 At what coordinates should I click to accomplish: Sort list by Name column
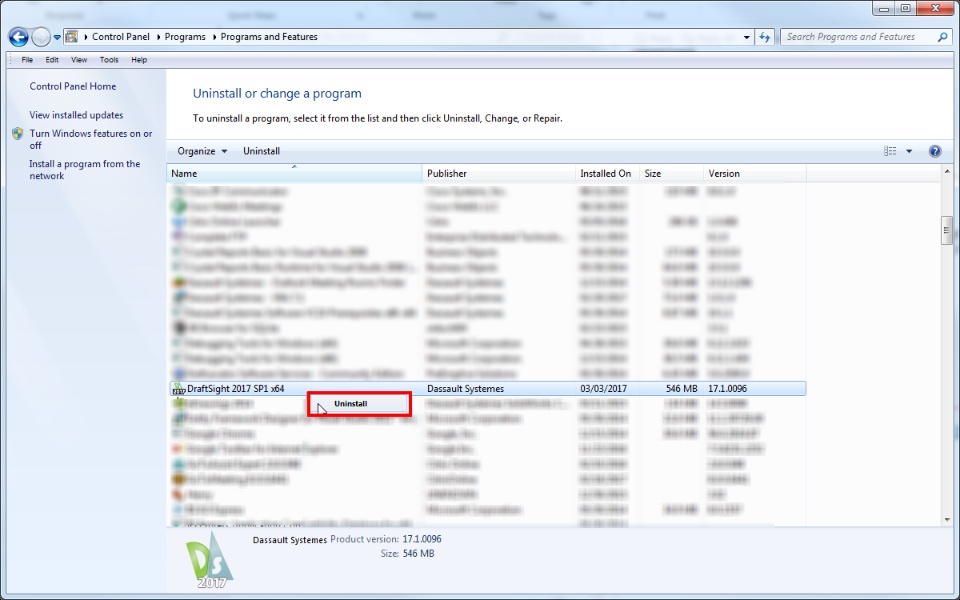294,174
